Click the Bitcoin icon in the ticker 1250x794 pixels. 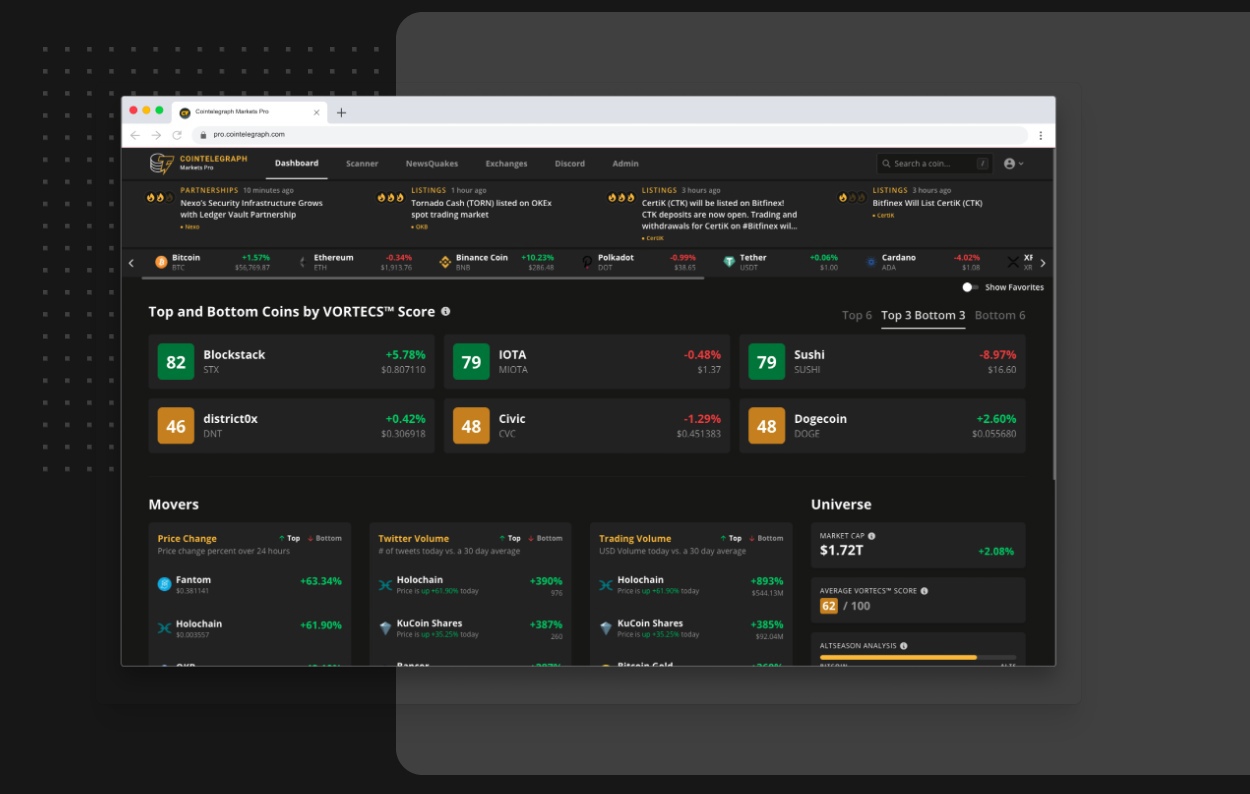click(161, 262)
